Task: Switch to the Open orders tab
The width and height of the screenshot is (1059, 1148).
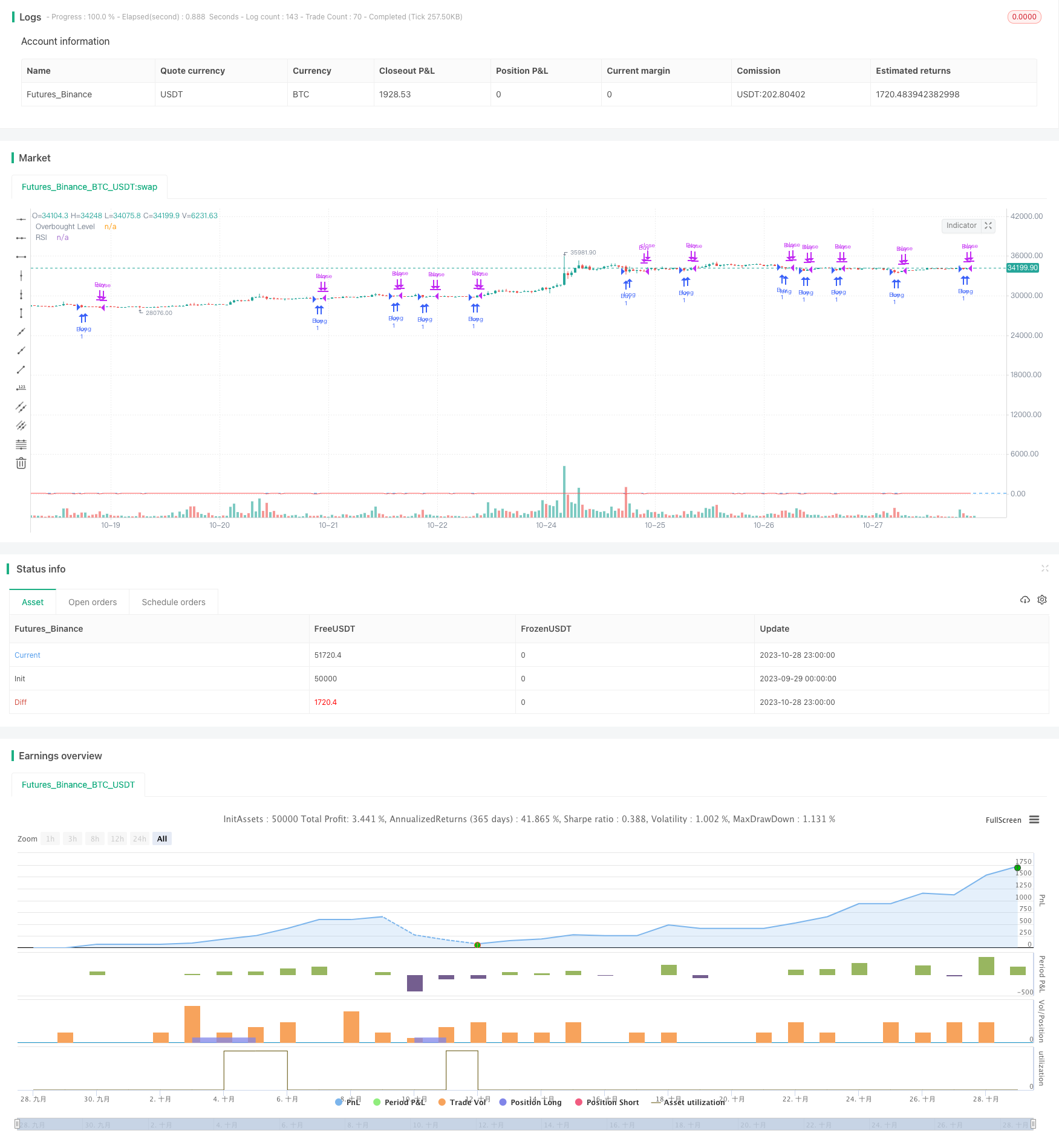Action: pos(93,602)
